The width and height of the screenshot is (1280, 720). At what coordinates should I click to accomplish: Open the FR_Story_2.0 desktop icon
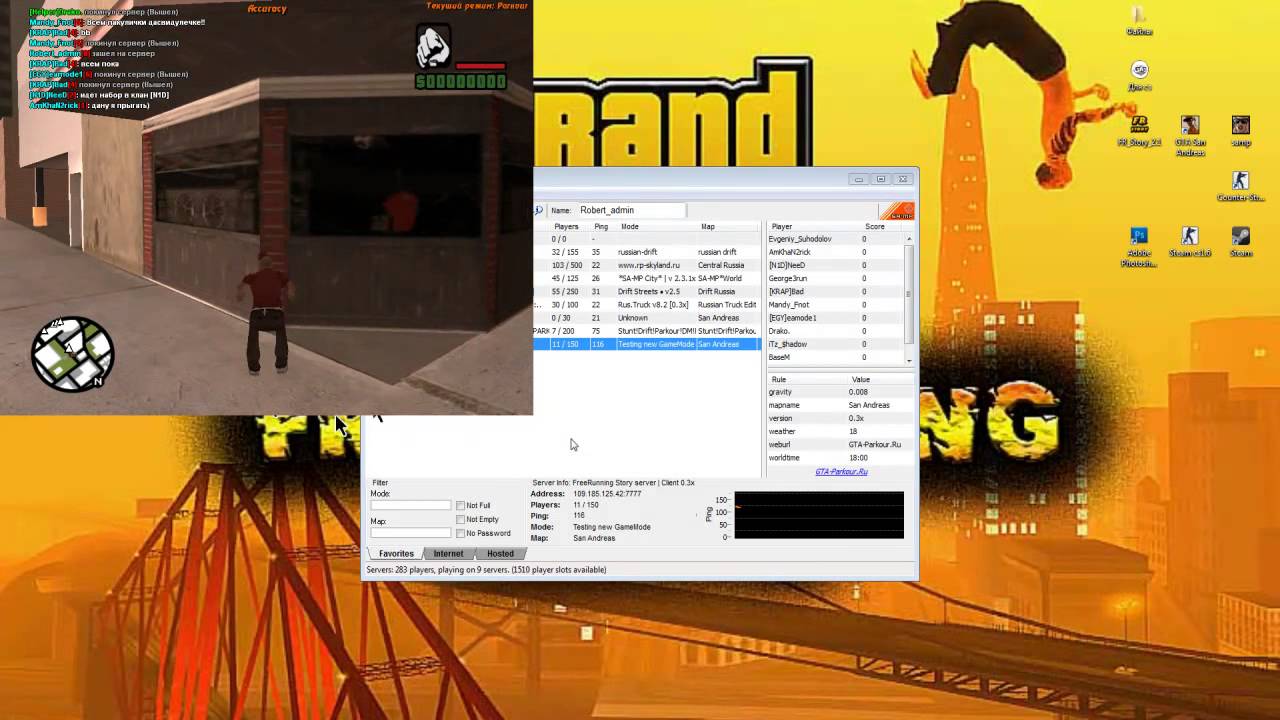tap(1139, 130)
